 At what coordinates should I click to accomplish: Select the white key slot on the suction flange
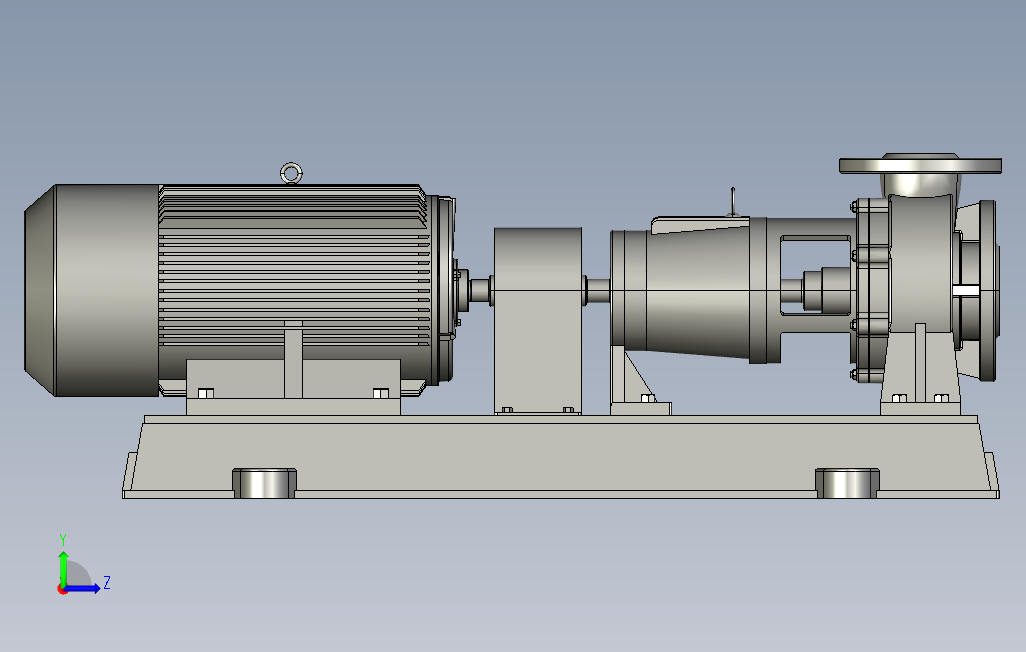[966, 290]
